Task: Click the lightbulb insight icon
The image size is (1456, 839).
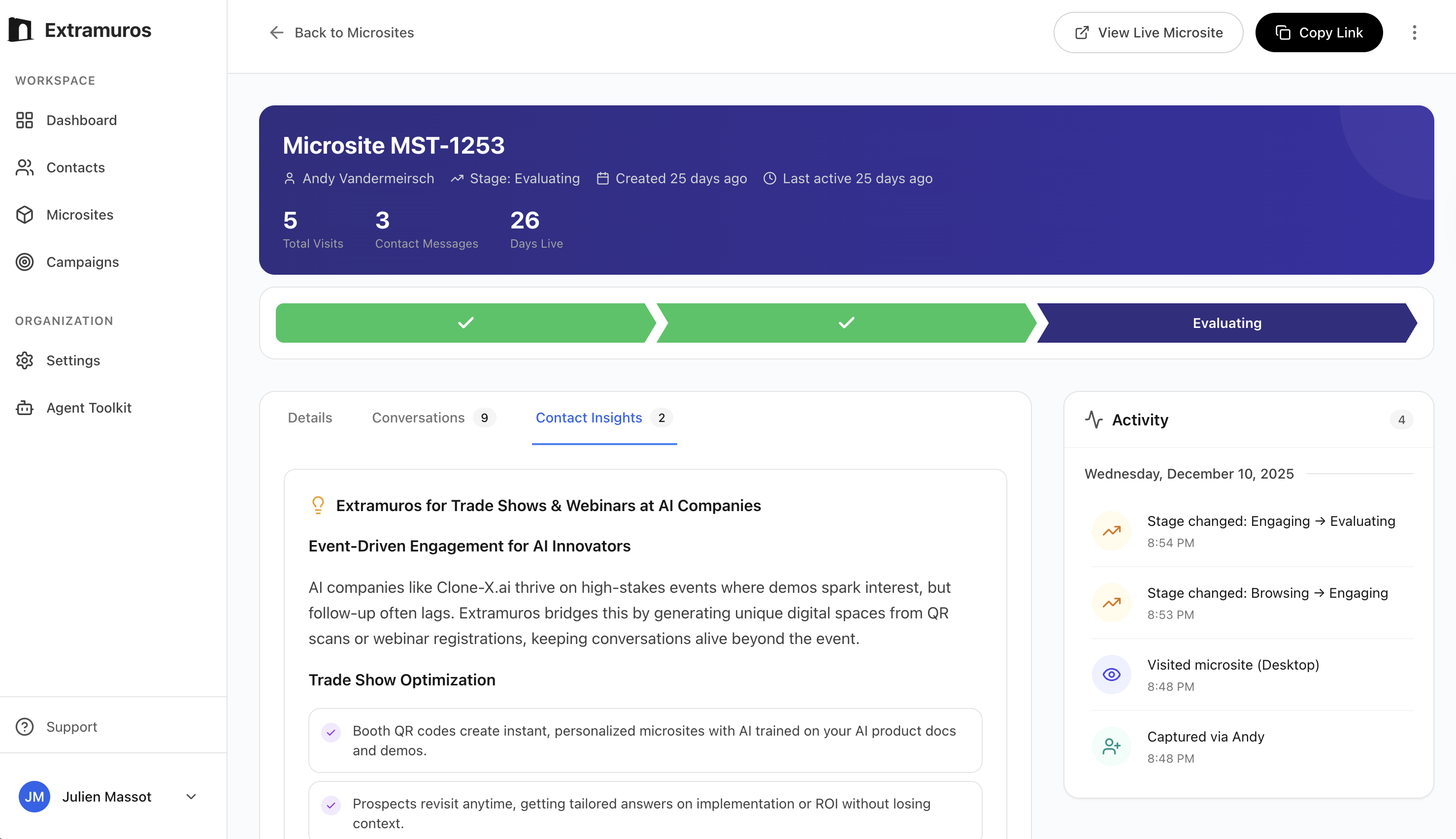Action: (x=318, y=505)
